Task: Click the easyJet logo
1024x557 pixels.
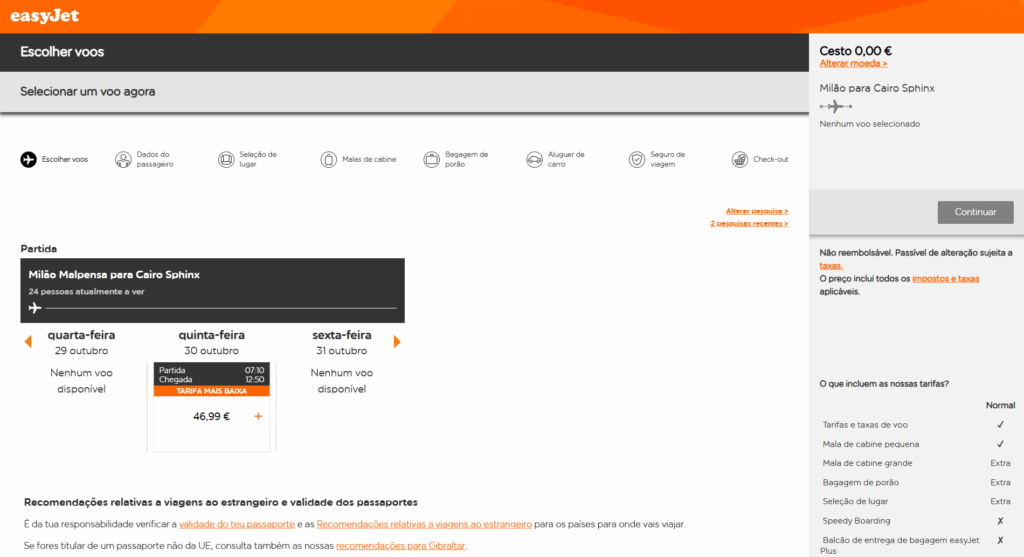Action: pyautogui.click(x=45, y=16)
